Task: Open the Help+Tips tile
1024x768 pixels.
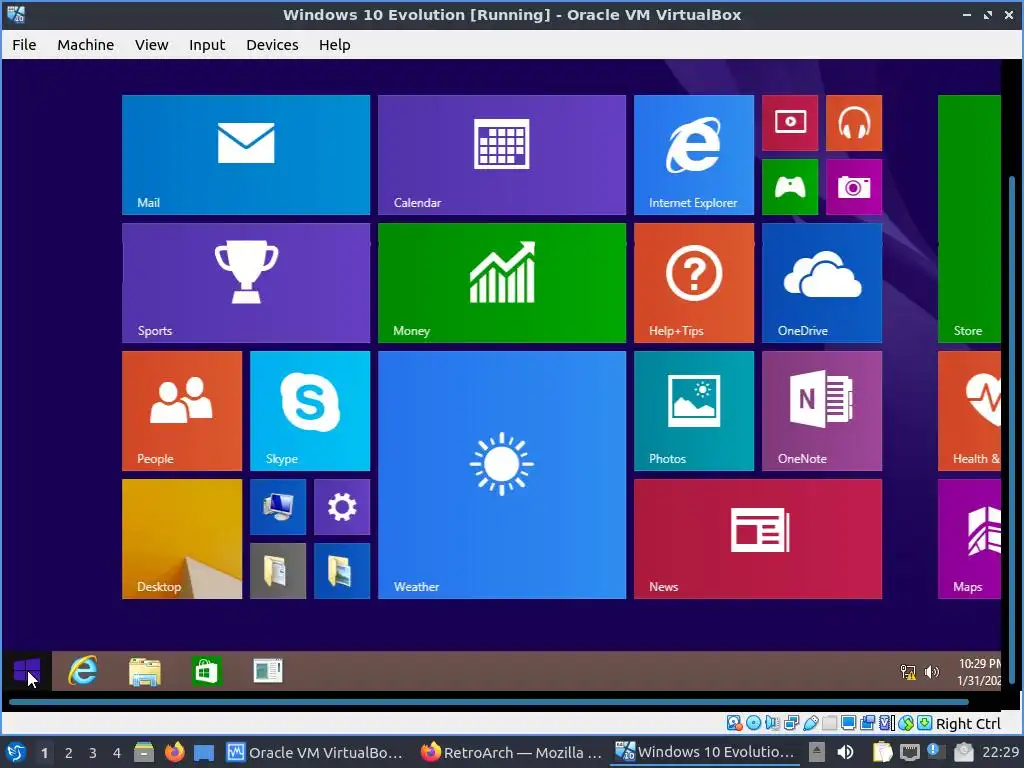Action: (694, 283)
